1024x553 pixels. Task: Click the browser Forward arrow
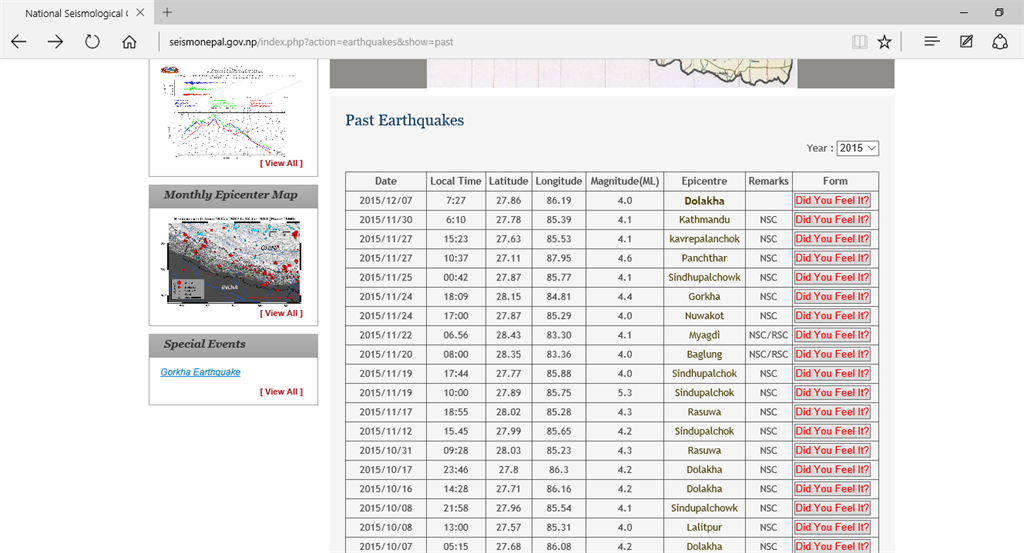point(55,42)
